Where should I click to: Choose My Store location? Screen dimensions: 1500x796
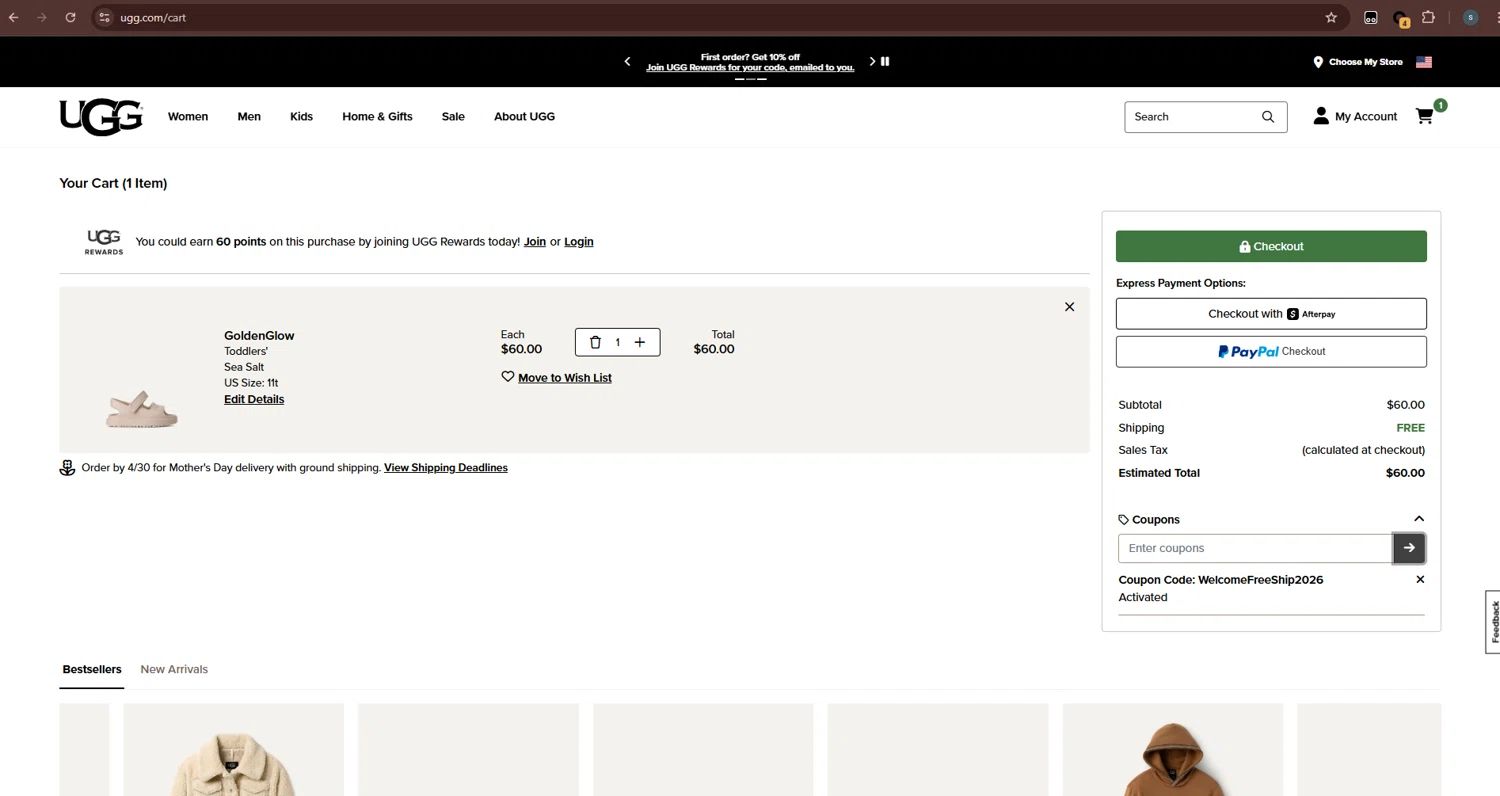tap(1358, 62)
